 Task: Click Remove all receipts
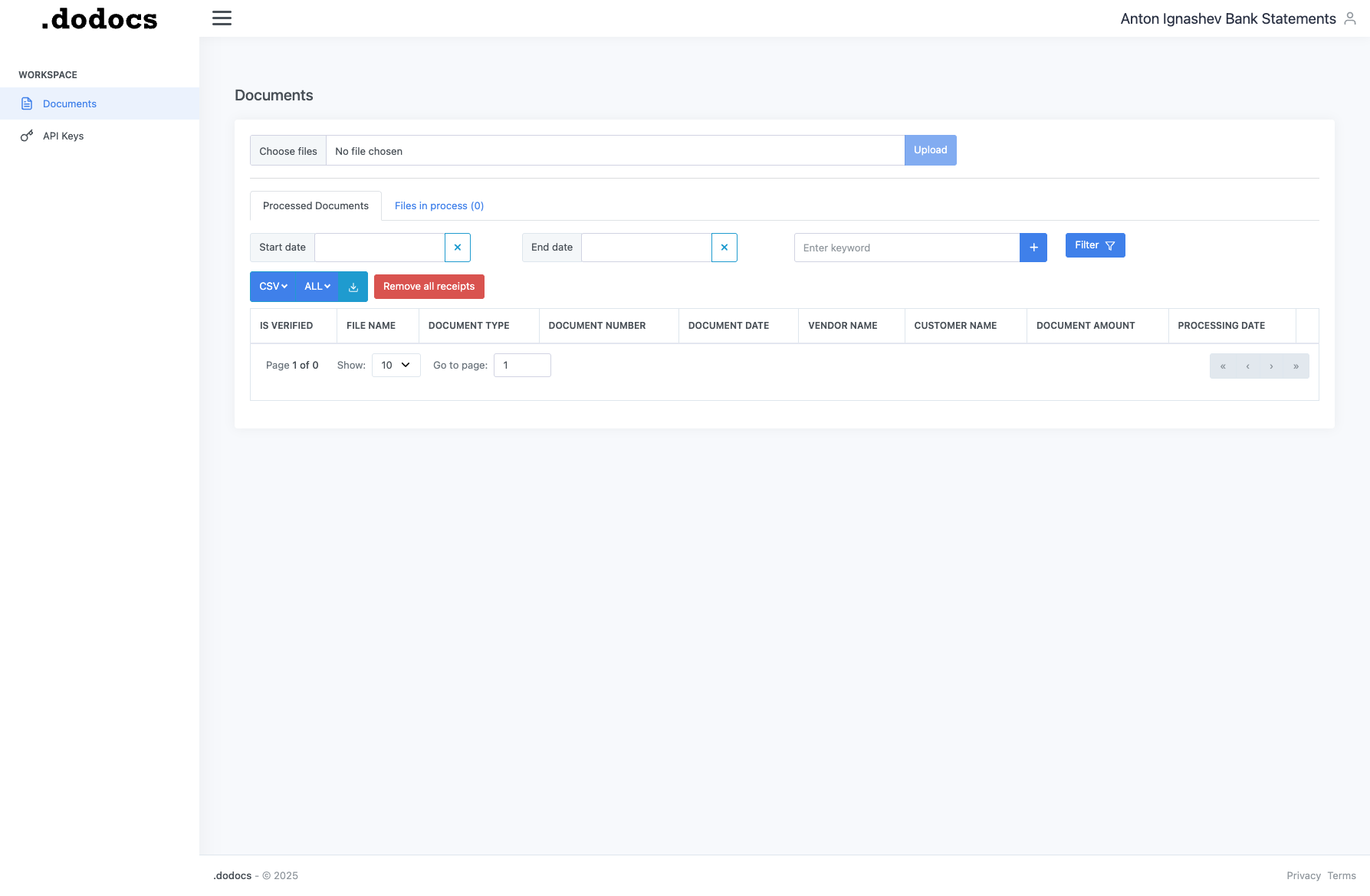coord(429,286)
